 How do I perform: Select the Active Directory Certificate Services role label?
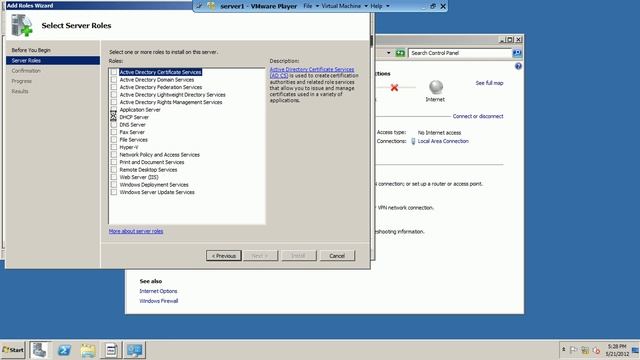point(160,72)
